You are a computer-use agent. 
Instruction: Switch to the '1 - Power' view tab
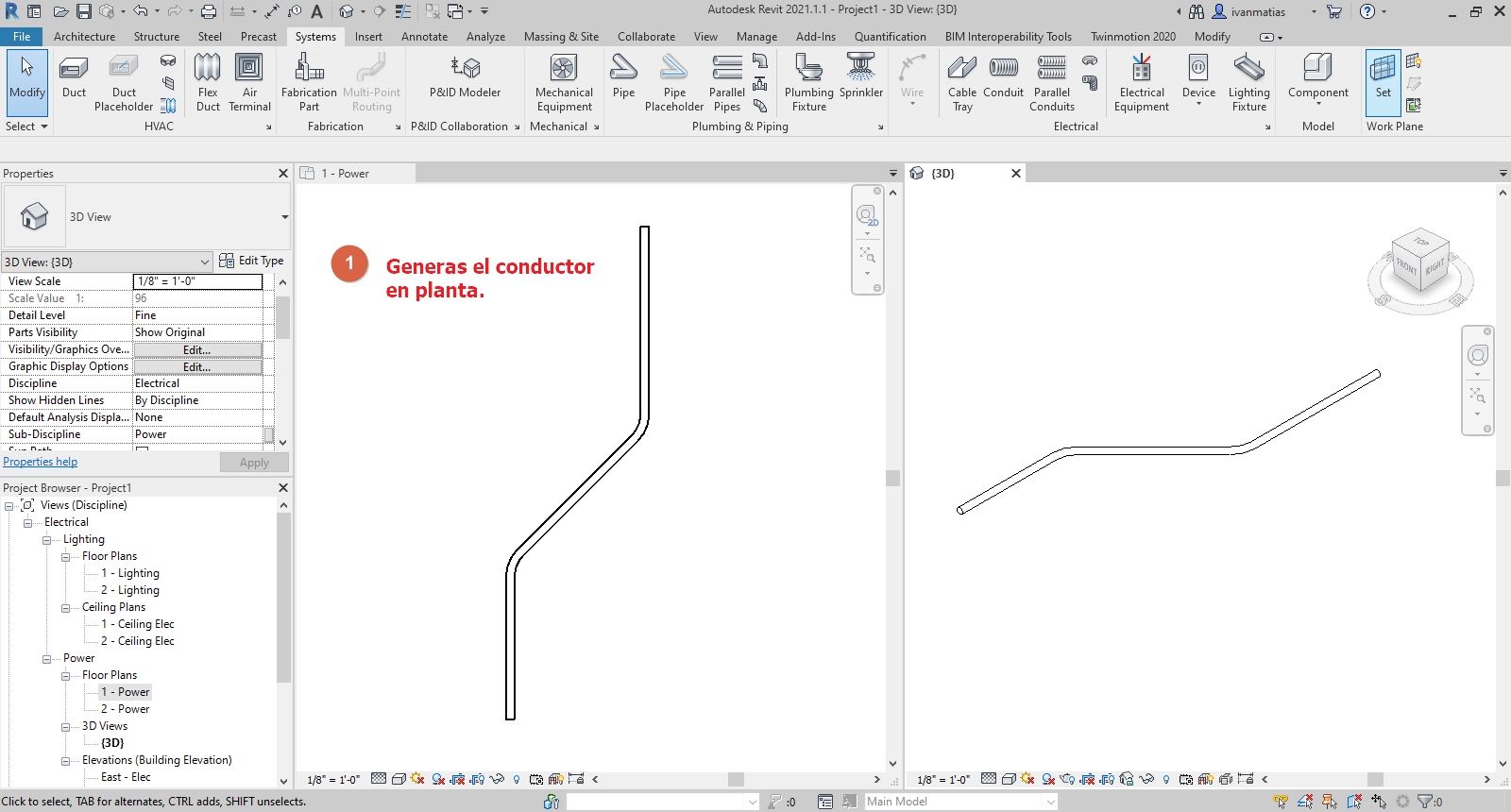(355, 174)
